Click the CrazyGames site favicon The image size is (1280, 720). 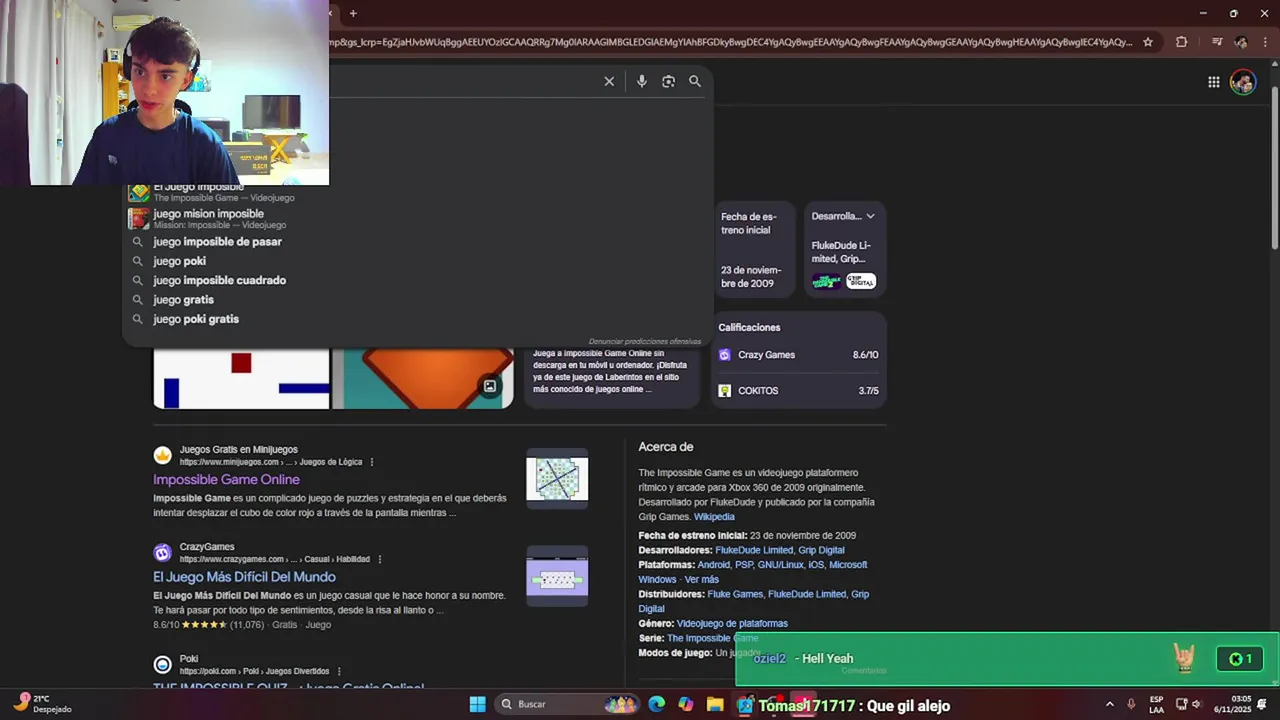162,553
